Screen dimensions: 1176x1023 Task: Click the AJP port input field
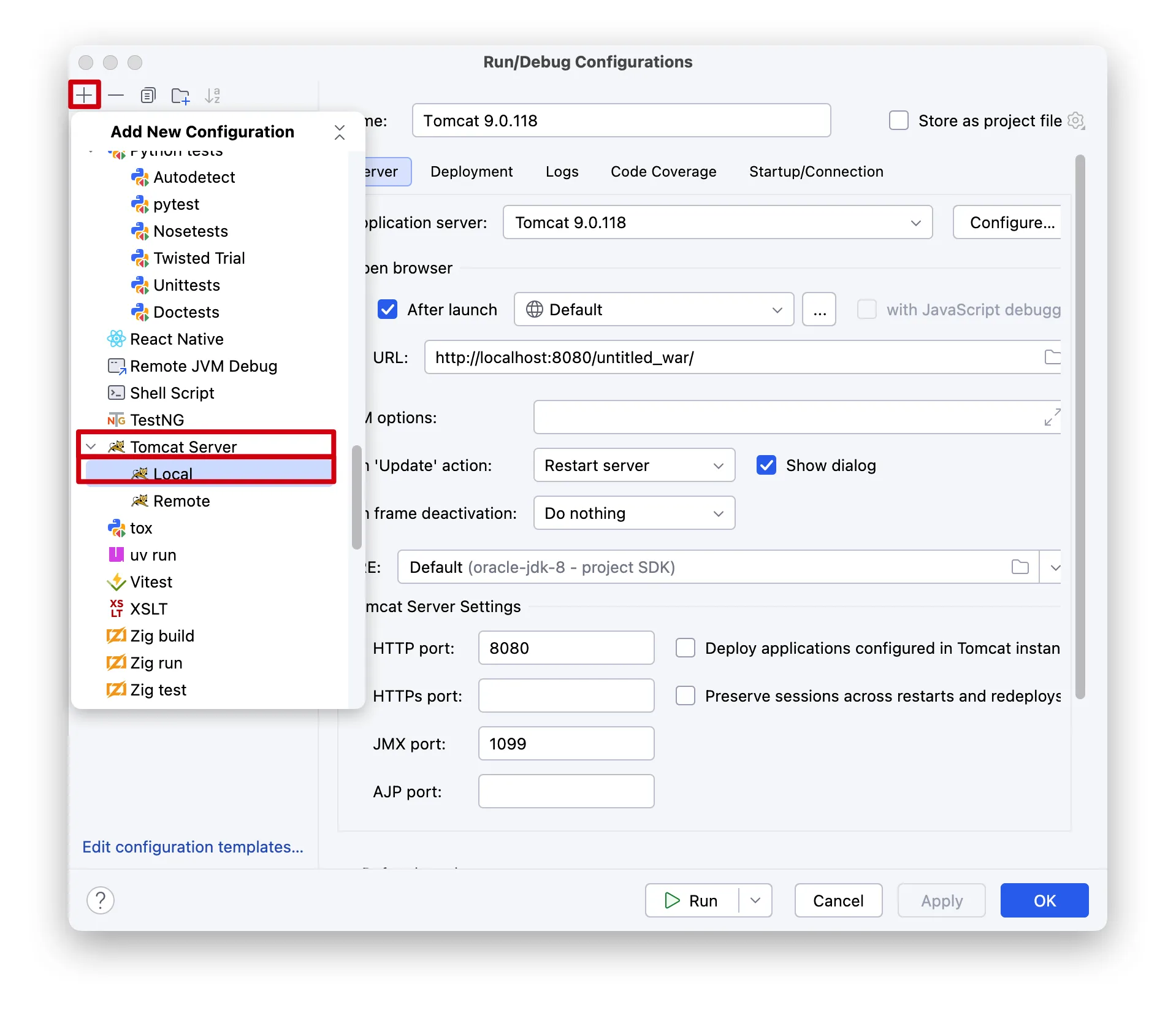pos(567,791)
